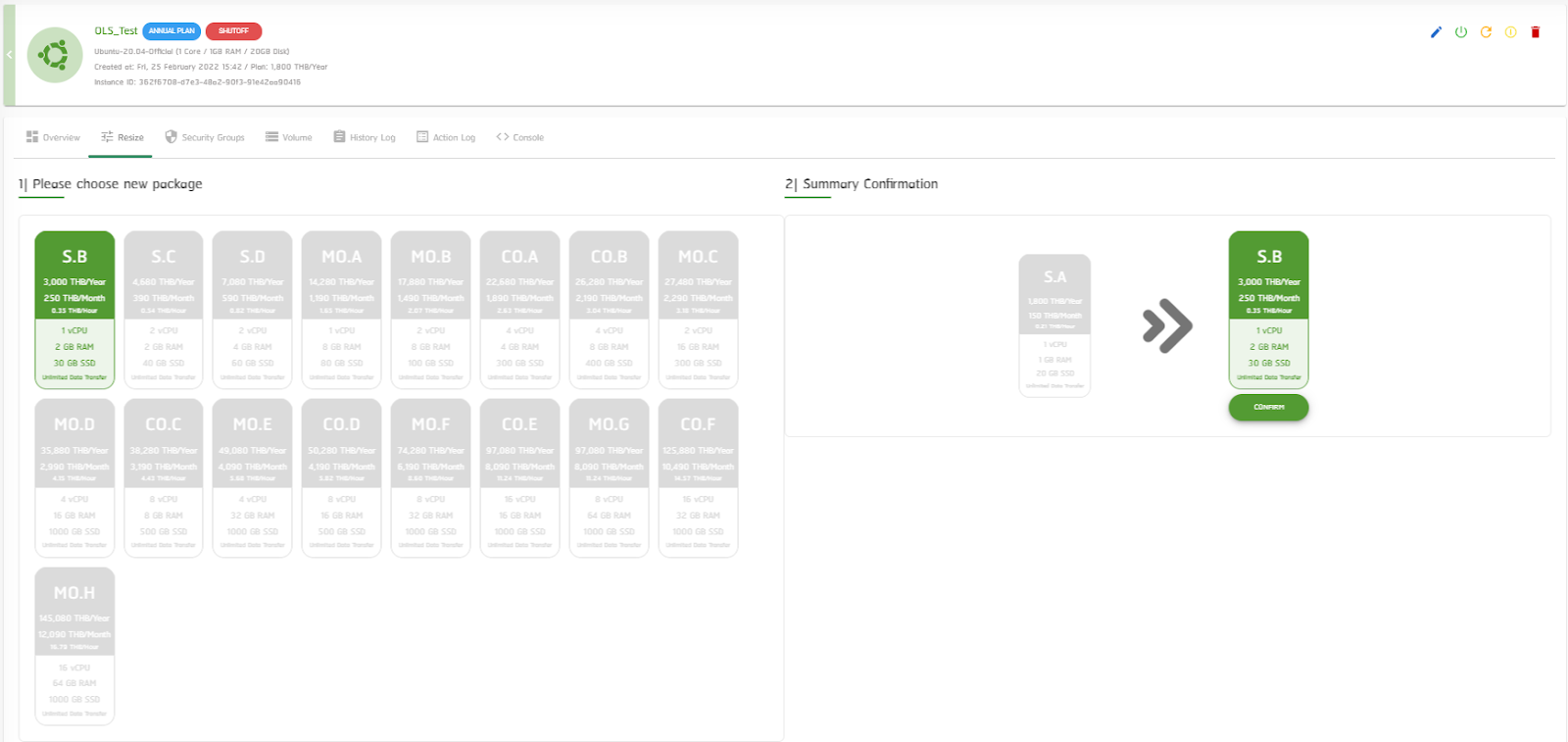The height and width of the screenshot is (742, 1568).
Task: Pick the MO.E package card
Action: click(253, 478)
